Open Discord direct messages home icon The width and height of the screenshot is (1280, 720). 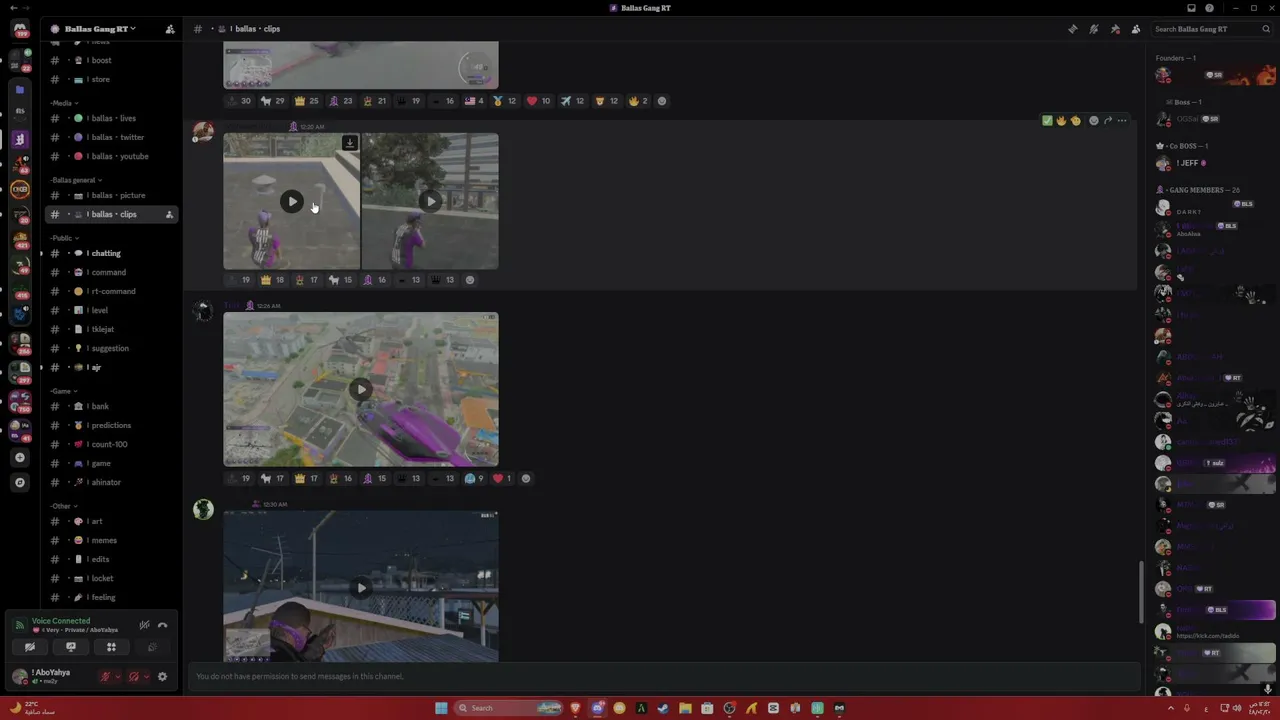[x=20, y=29]
